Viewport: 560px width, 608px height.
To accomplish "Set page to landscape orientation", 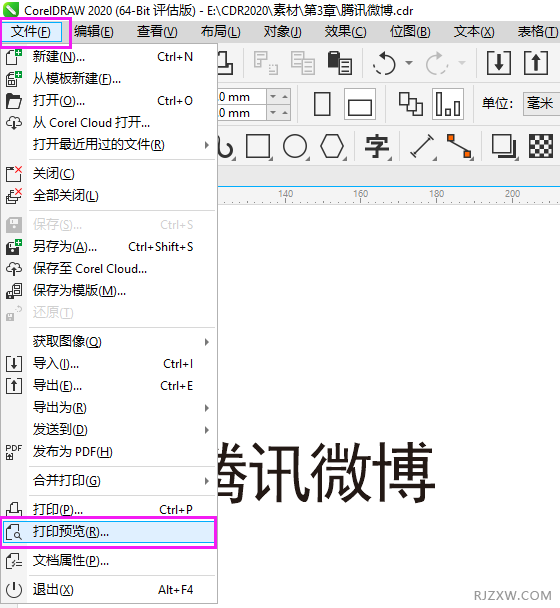I will coord(360,104).
